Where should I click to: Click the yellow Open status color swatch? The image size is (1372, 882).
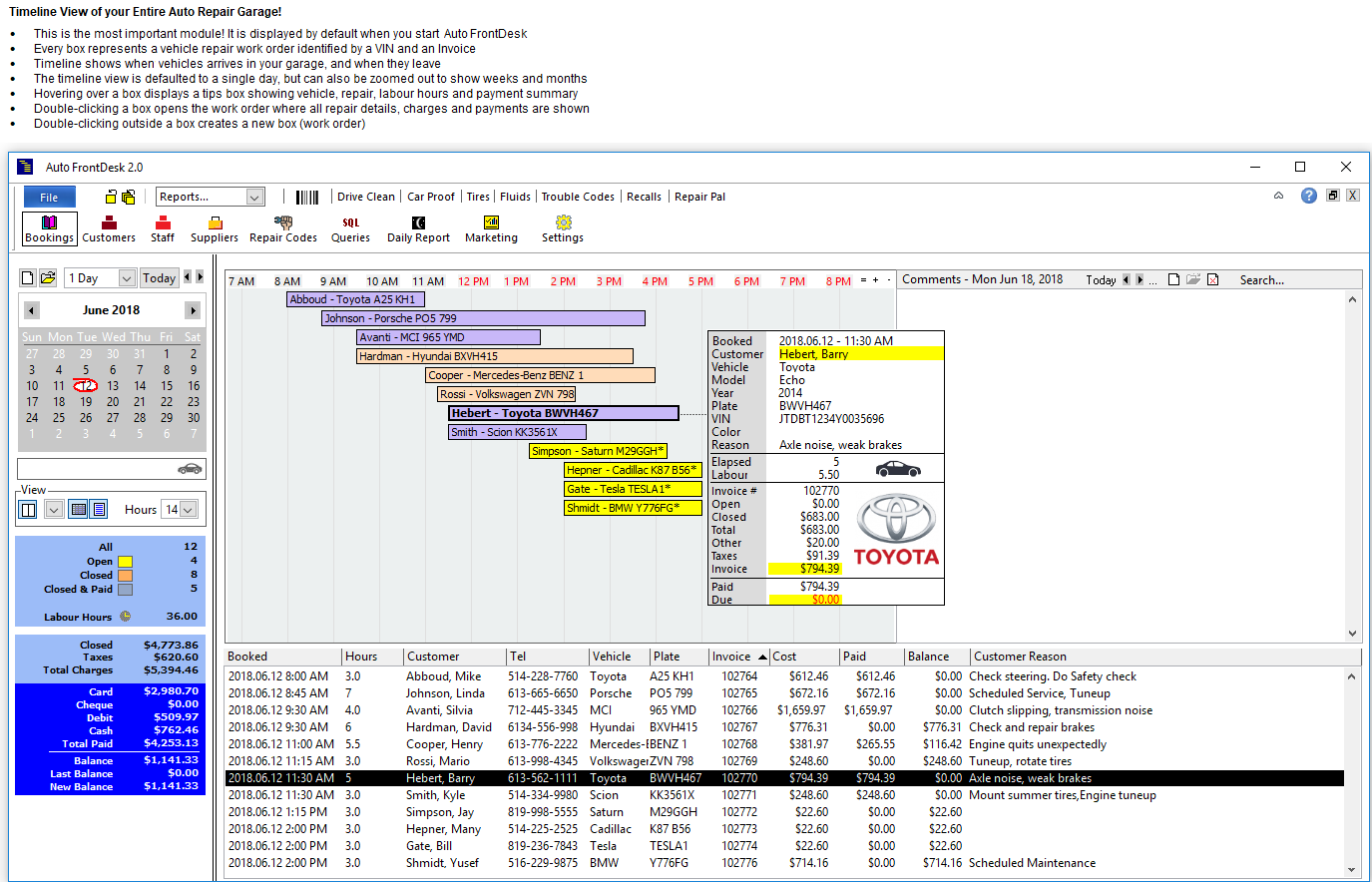(x=125, y=561)
